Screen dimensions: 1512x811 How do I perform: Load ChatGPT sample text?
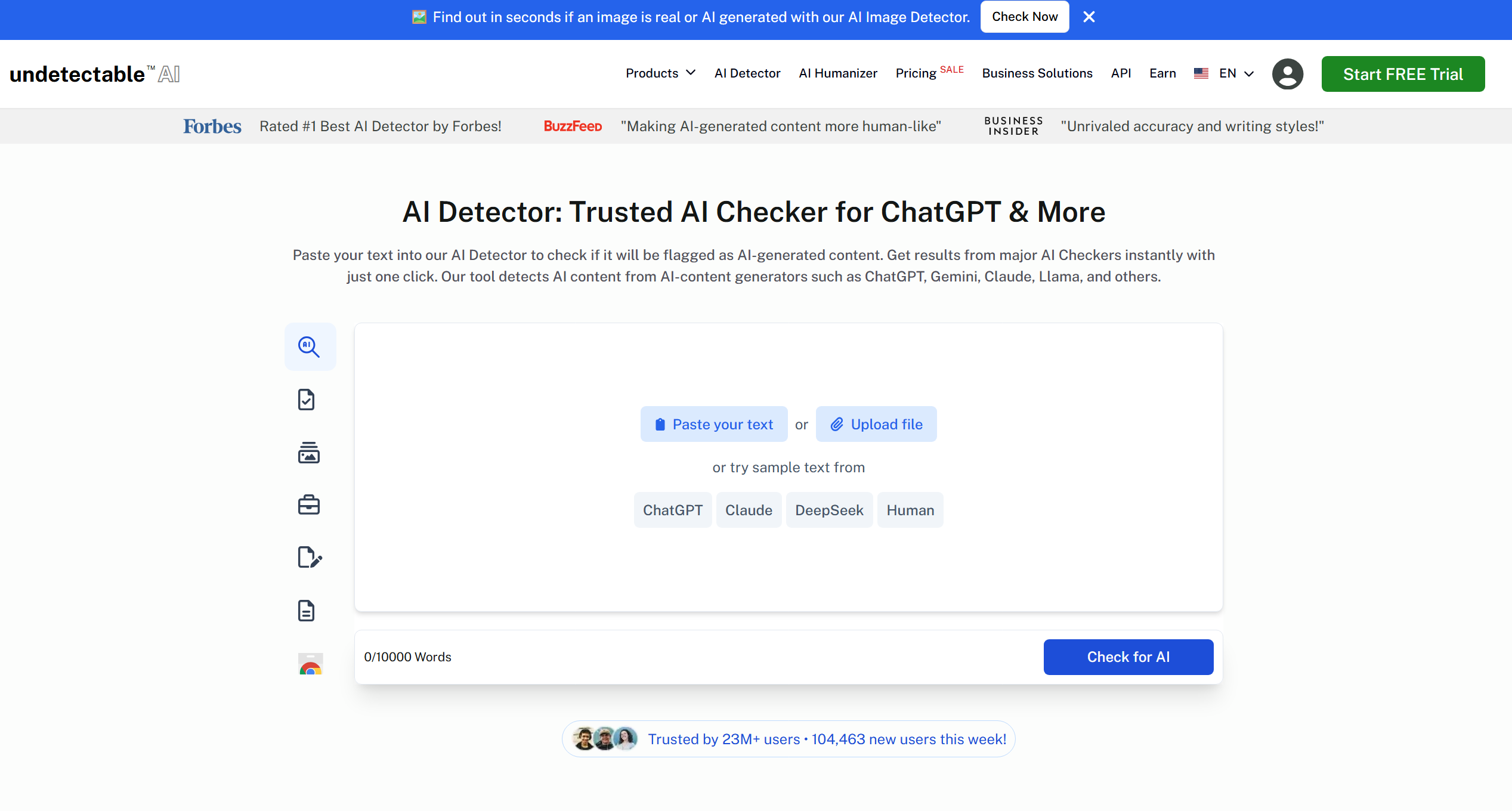pyautogui.click(x=673, y=510)
